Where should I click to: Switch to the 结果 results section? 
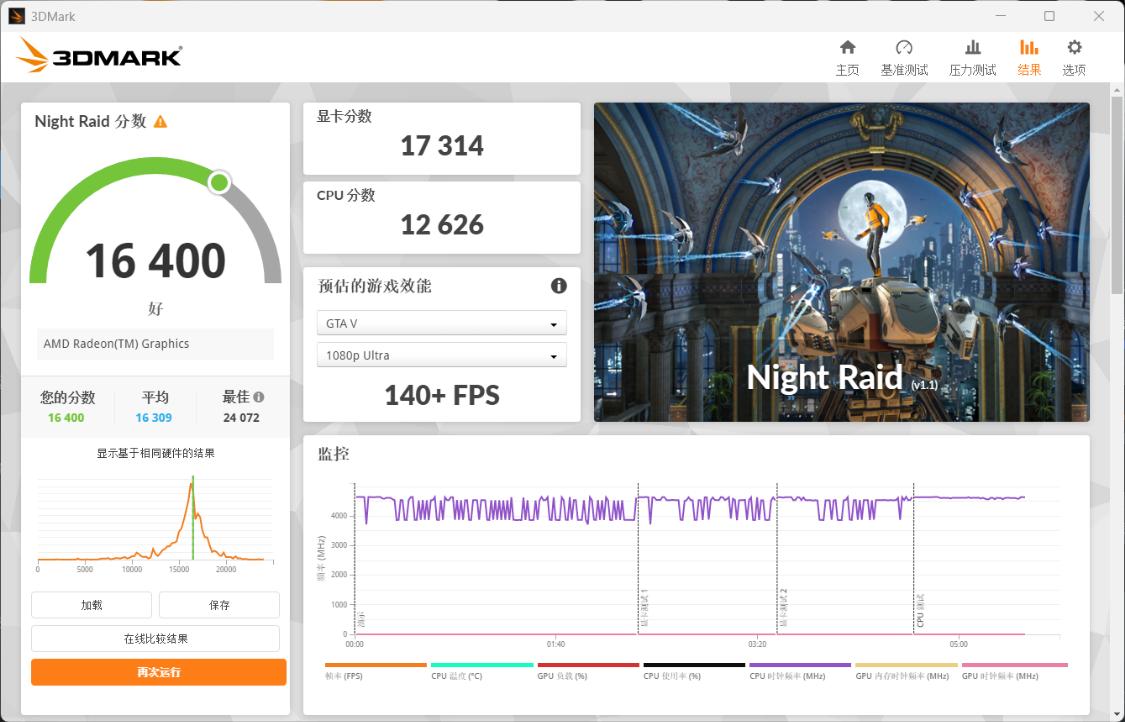click(x=1029, y=57)
